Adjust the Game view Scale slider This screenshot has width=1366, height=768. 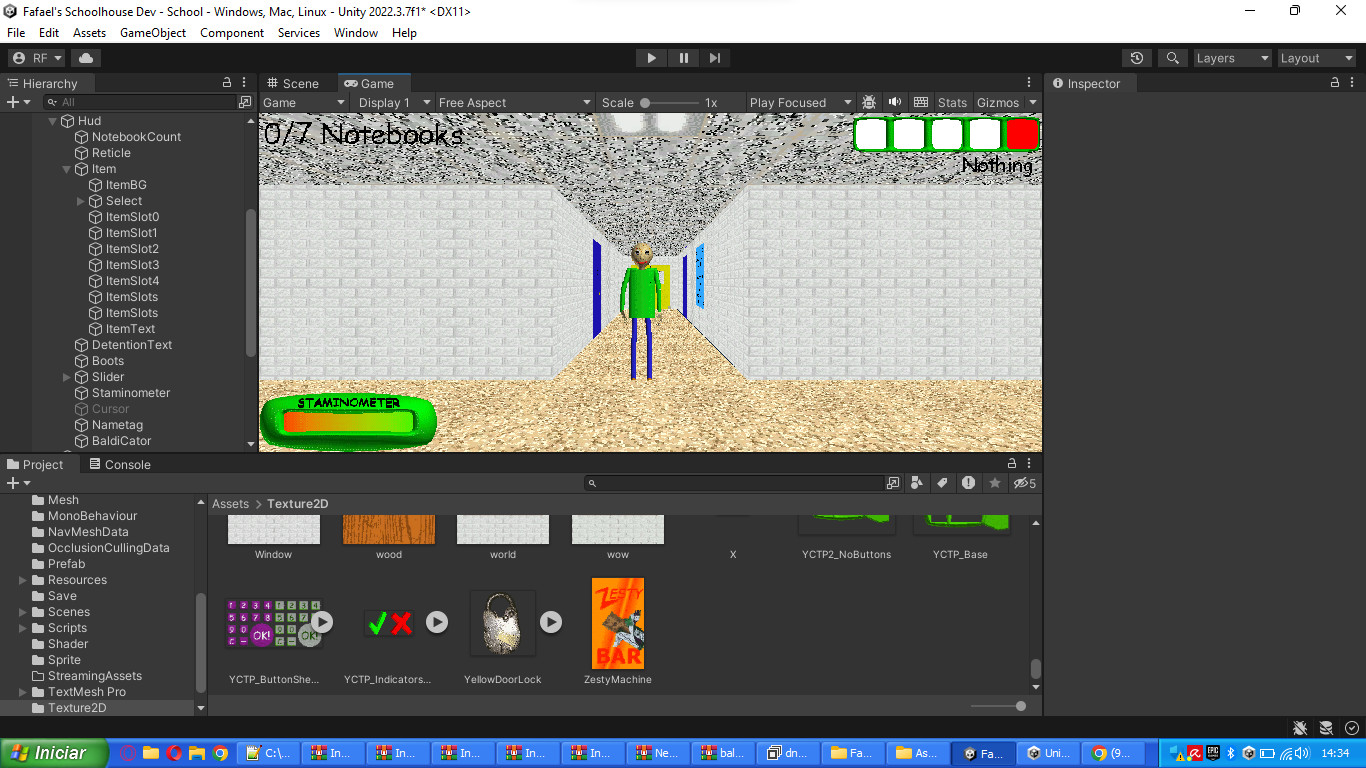[670, 102]
